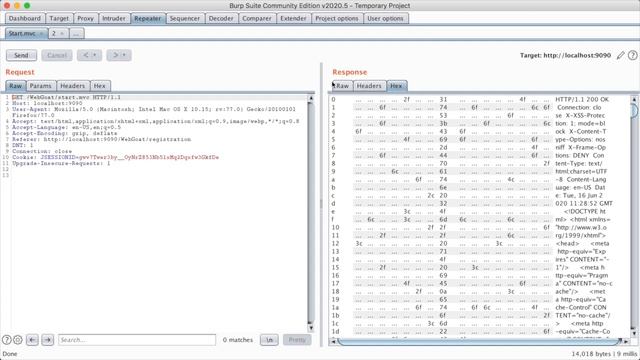Screen dimensions: 640x360
Task: Select the response Hex tab
Action: tap(396, 86)
